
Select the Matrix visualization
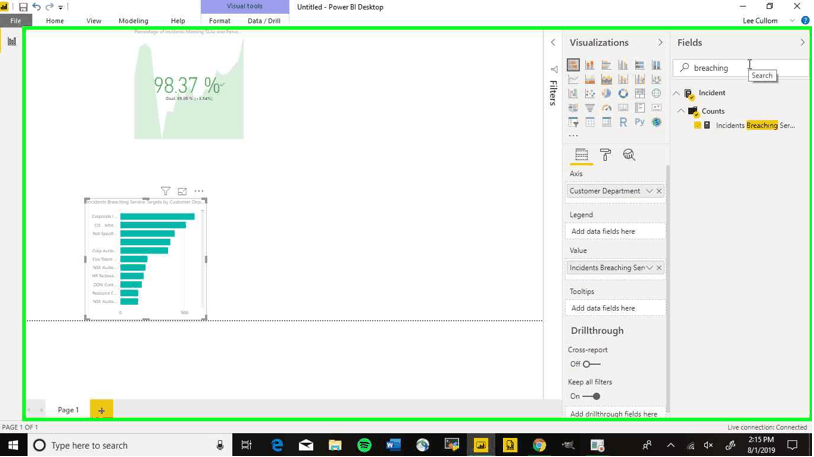pyautogui.click(x=606, y=122)
